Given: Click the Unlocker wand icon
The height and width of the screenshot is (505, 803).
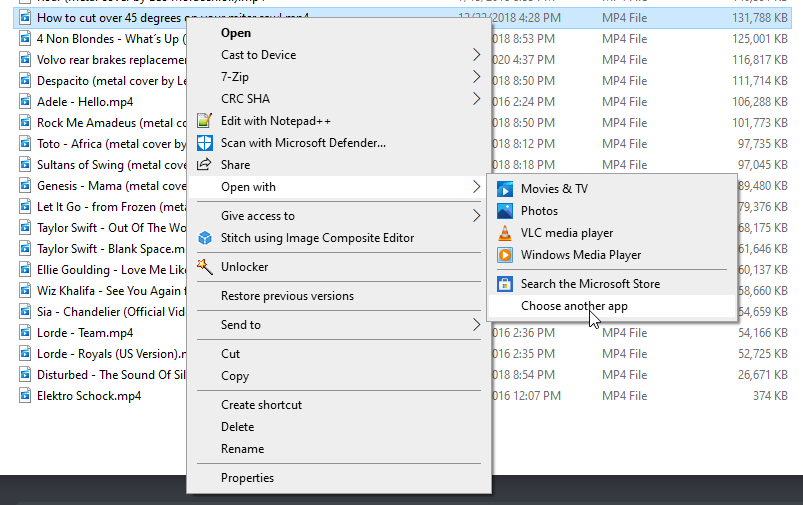Looking at the screenshot, I should coord(205,267).
